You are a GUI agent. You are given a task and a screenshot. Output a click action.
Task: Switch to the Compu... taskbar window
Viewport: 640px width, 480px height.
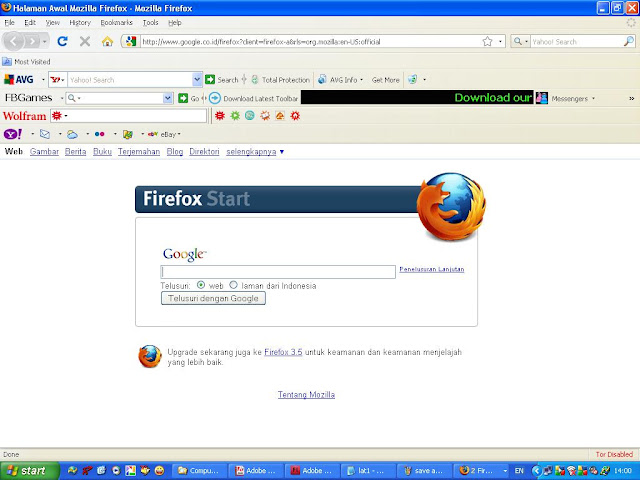point(198,471)
